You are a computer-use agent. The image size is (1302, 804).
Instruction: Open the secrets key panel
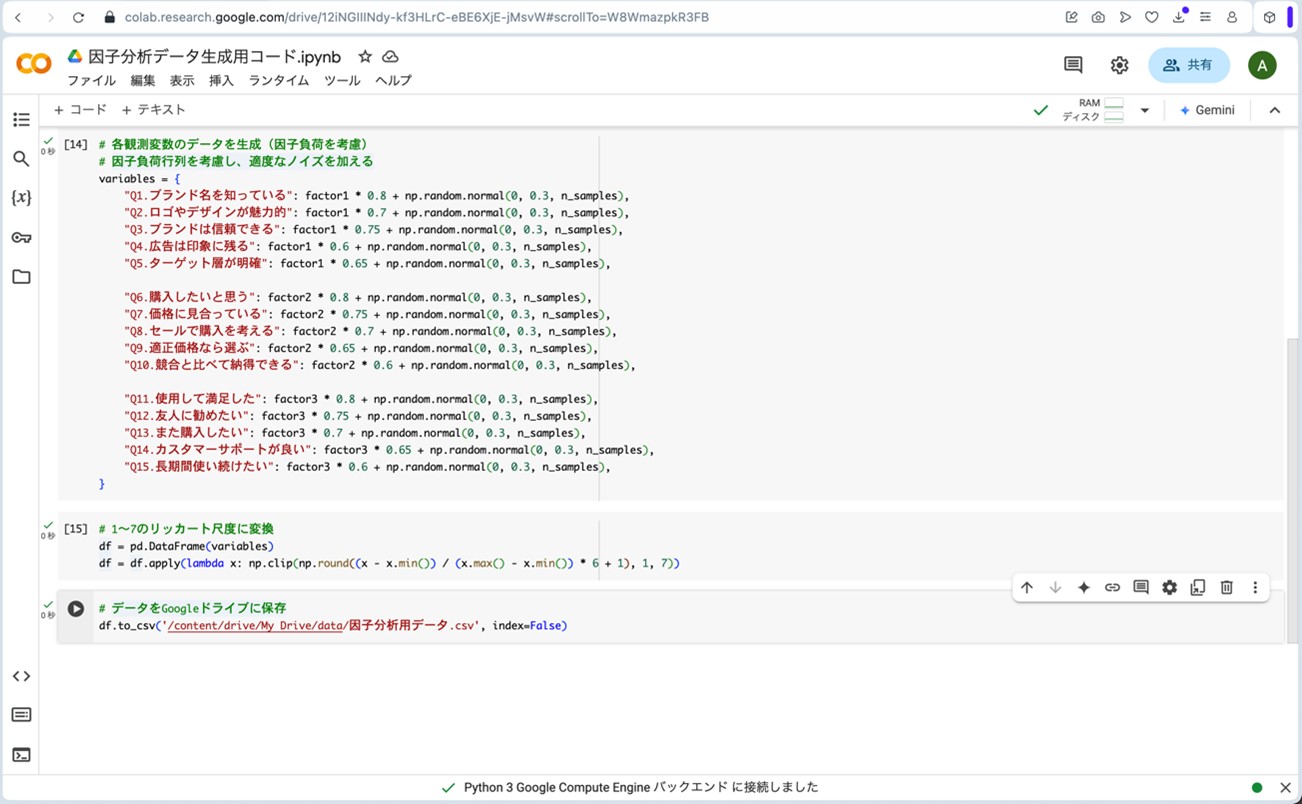21,237
